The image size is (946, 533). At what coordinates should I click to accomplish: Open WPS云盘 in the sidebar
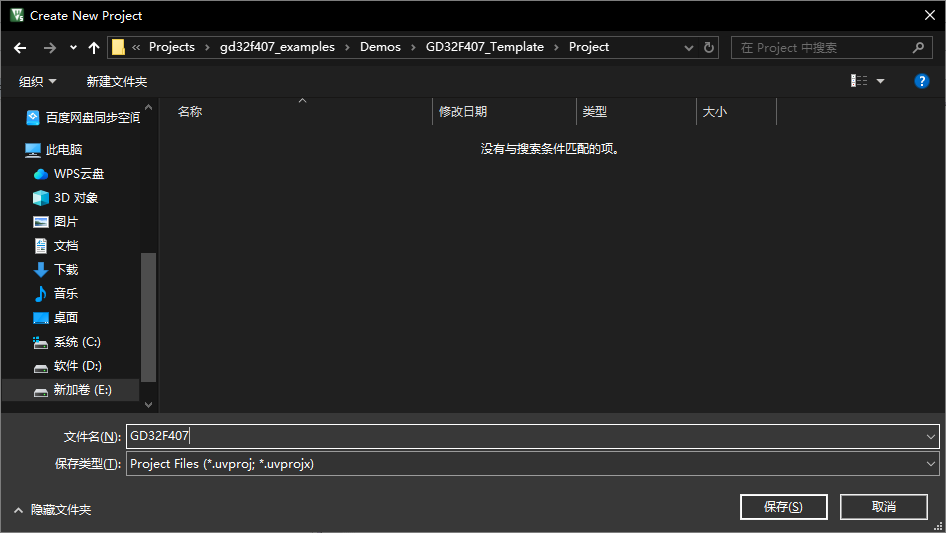point(68,174)
